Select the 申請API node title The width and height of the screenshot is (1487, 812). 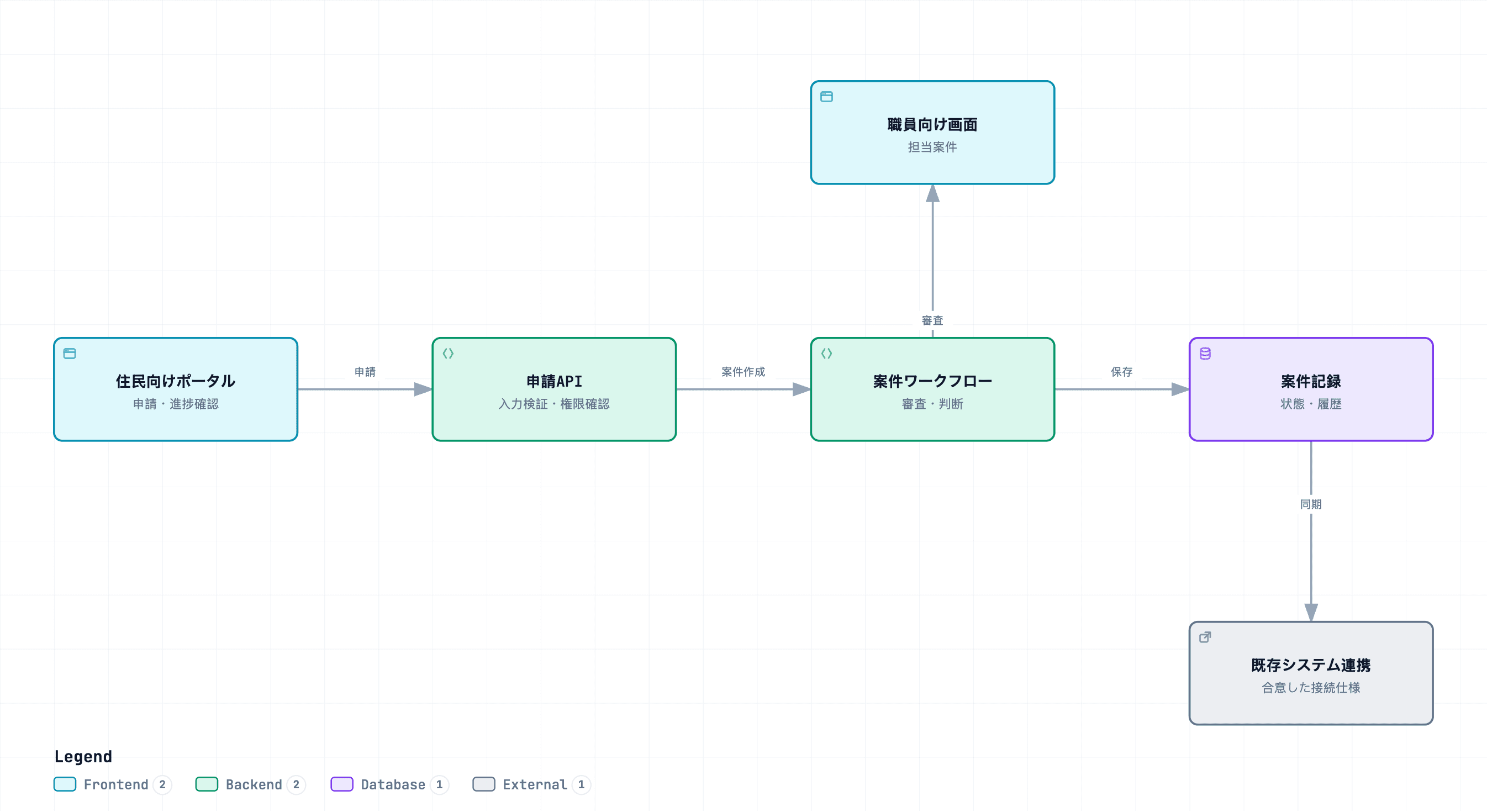click(554, 381)
